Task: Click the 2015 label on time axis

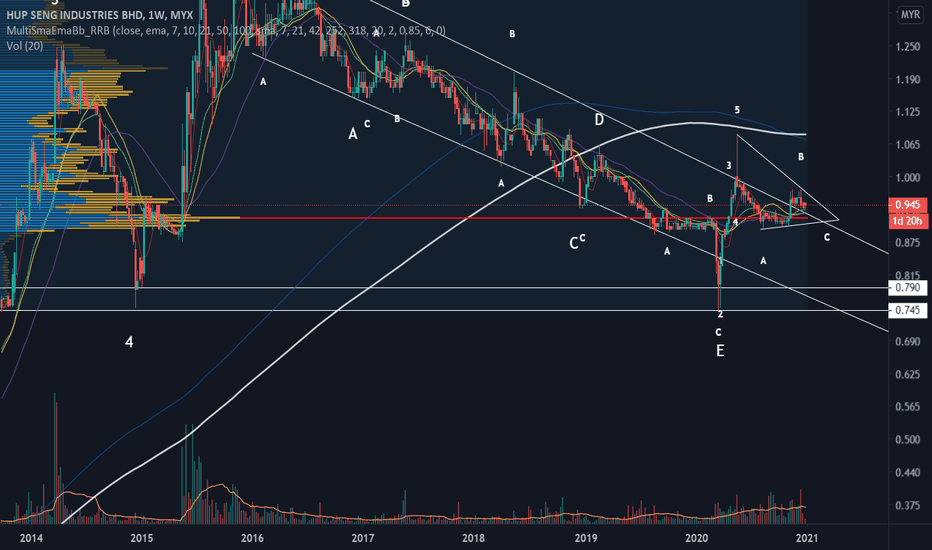Action: 141,539
